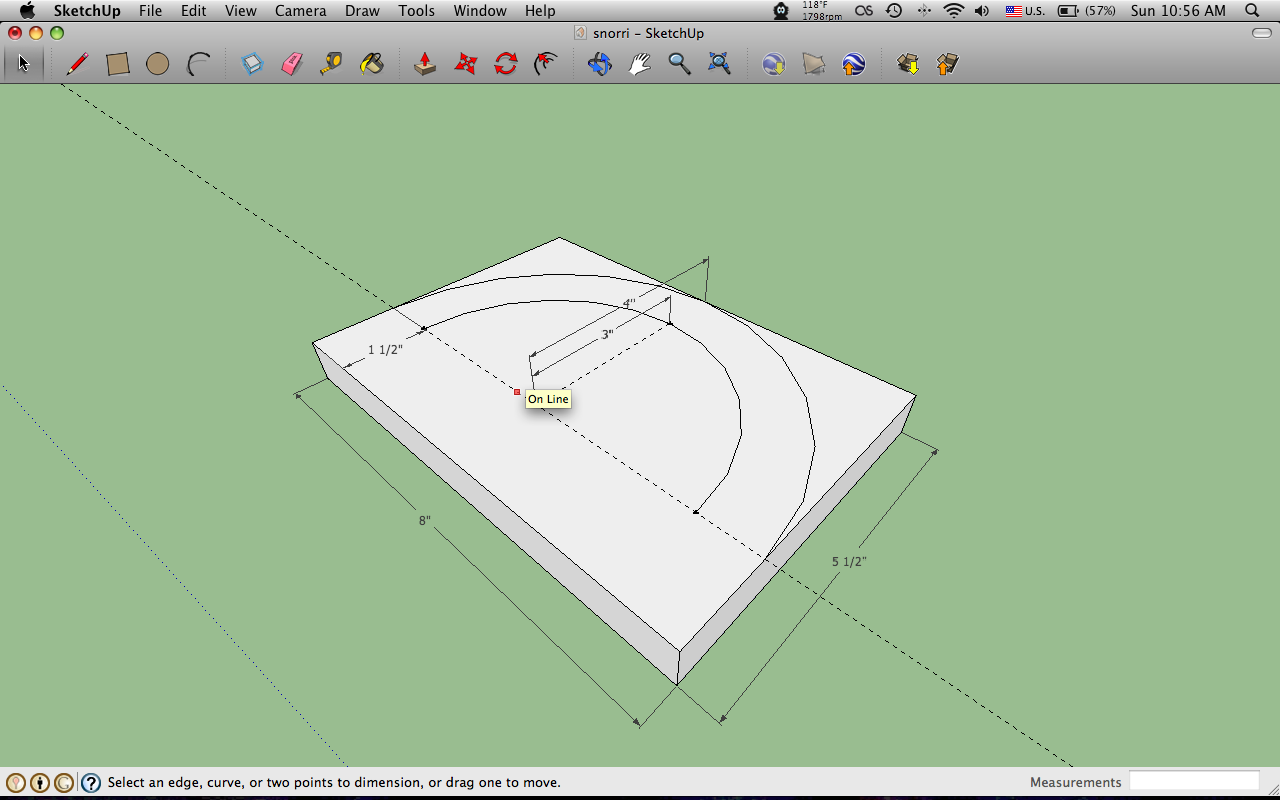This screenshot has height=800, width=1280.
Task: Open the File menu
Action: (150, 11)
